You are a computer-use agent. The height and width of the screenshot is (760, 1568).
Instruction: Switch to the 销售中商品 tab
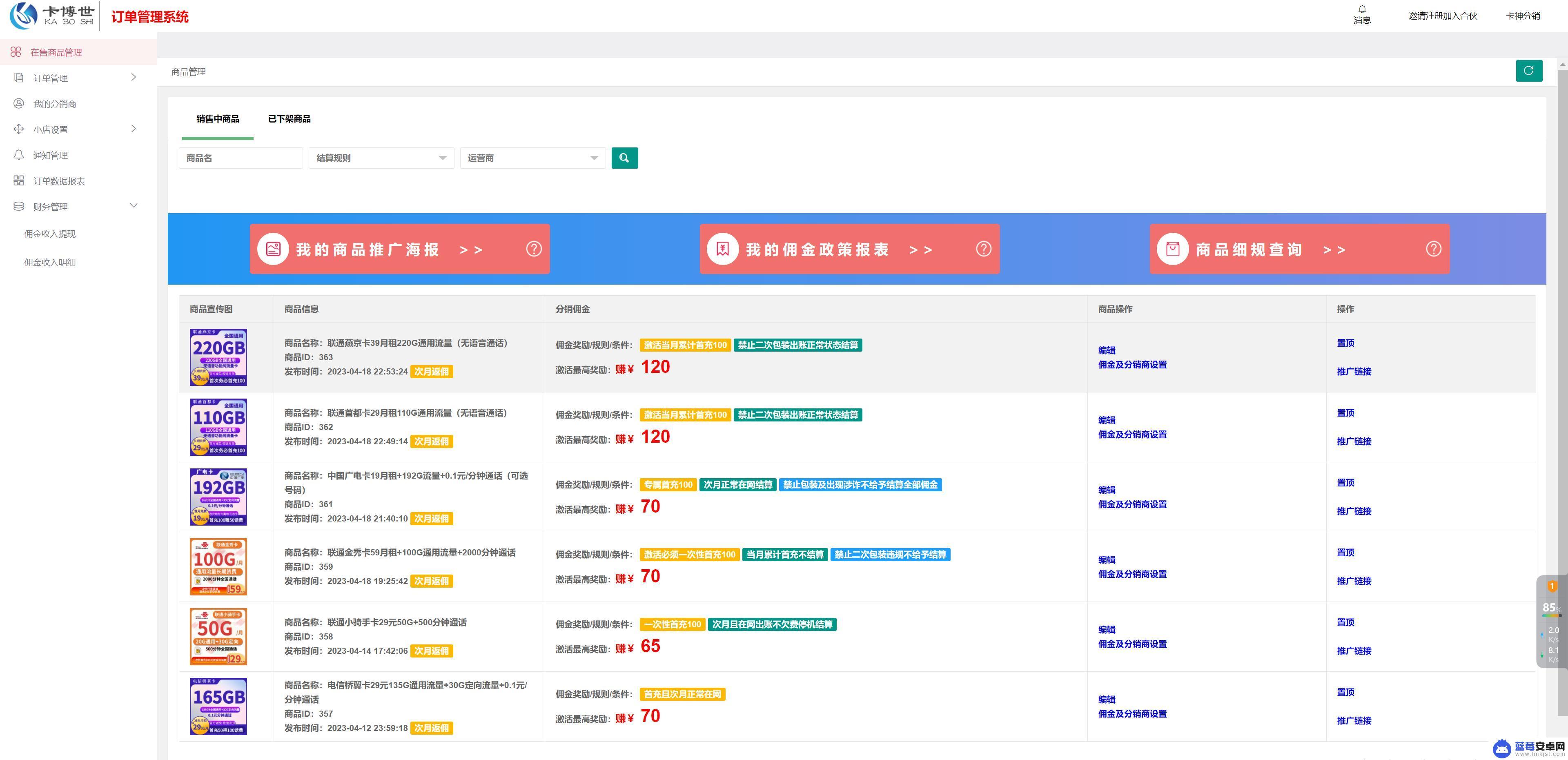click(218, 119)
